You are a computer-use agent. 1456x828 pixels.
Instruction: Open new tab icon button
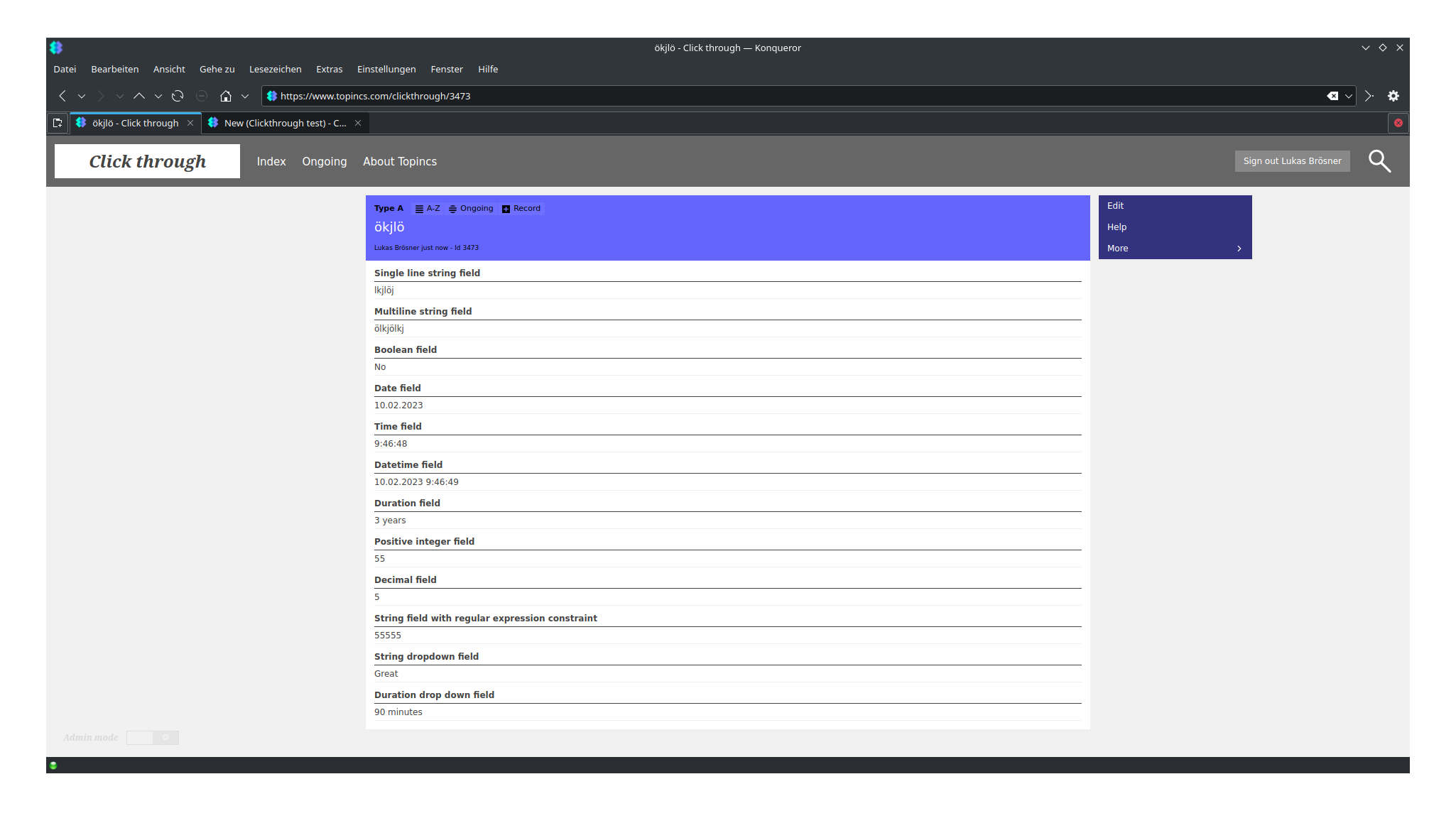[58, 123]
